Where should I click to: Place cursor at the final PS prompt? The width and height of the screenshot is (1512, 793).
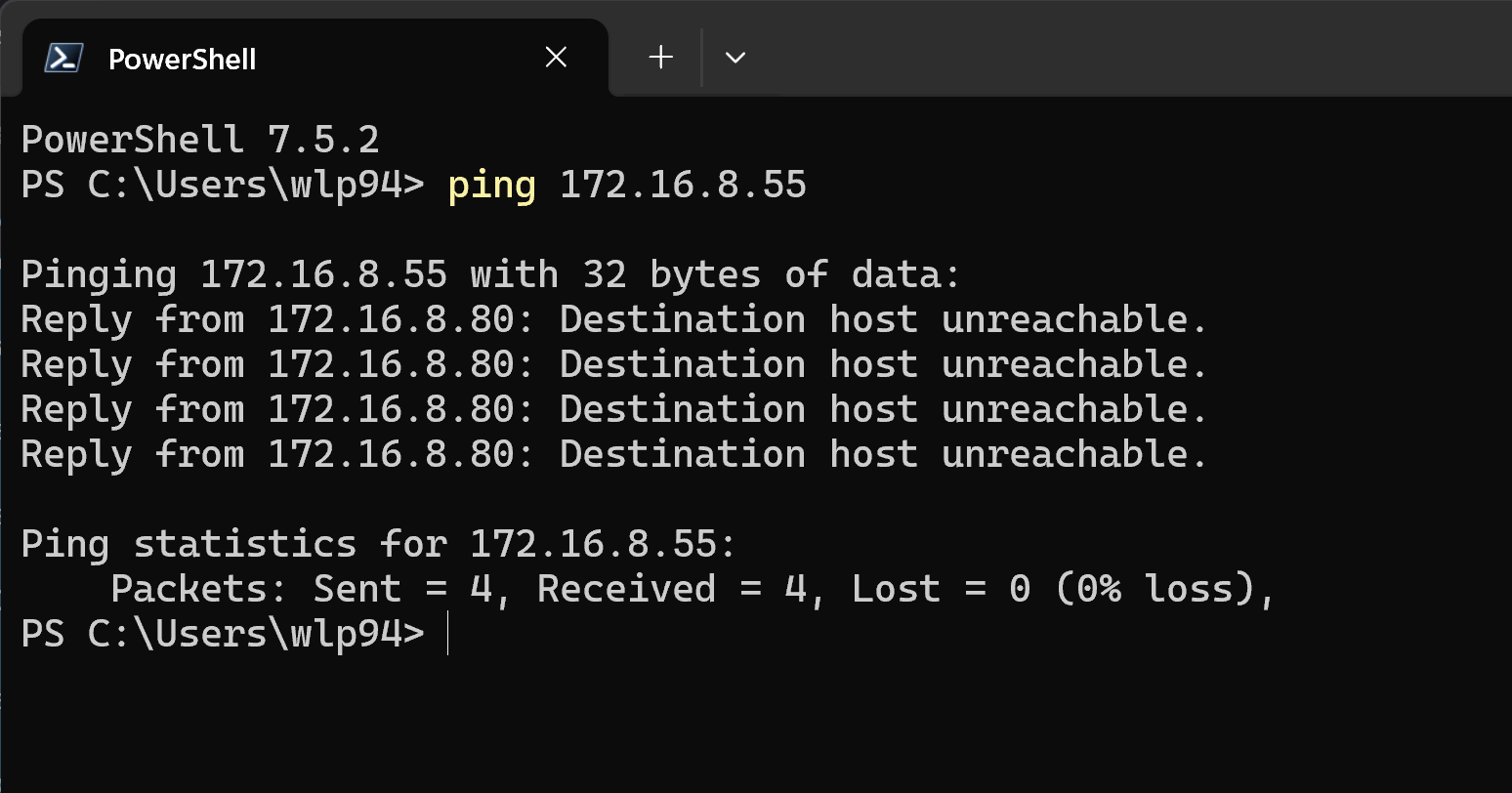coord(447,634)
